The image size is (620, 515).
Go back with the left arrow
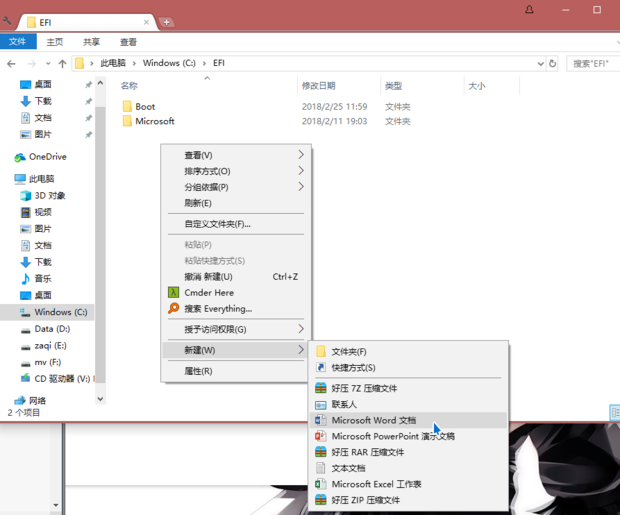click(x=11, y=63)
